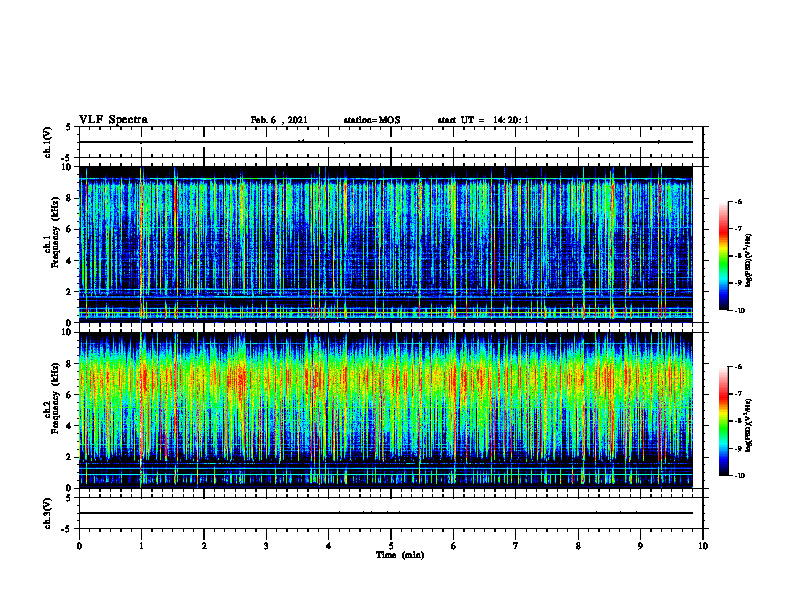Click the ch.3(V) axis tick "-5"
This screenshot has width=792, height=612.
point(67,529)
